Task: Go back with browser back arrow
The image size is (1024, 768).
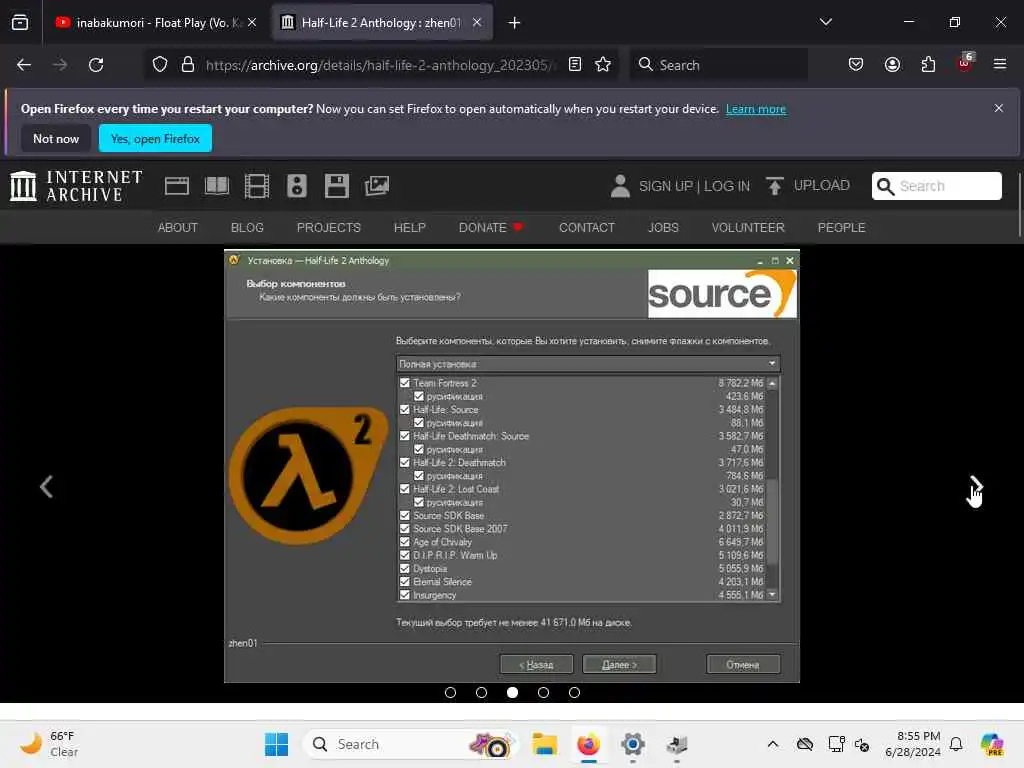Action: coord(24,65)
